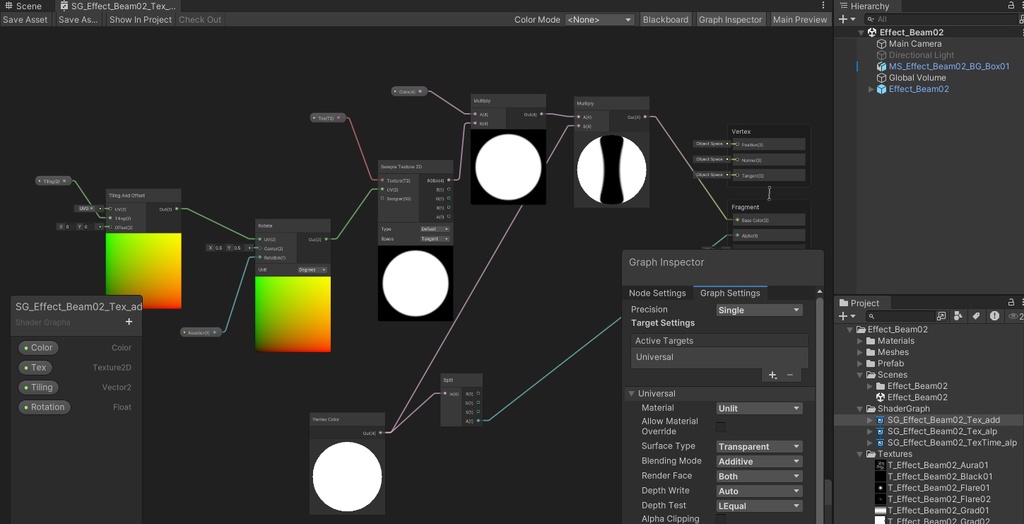Open Sample Texture 2D Type dropdown
Screen dimensions: 1024x524
[435, 229]
